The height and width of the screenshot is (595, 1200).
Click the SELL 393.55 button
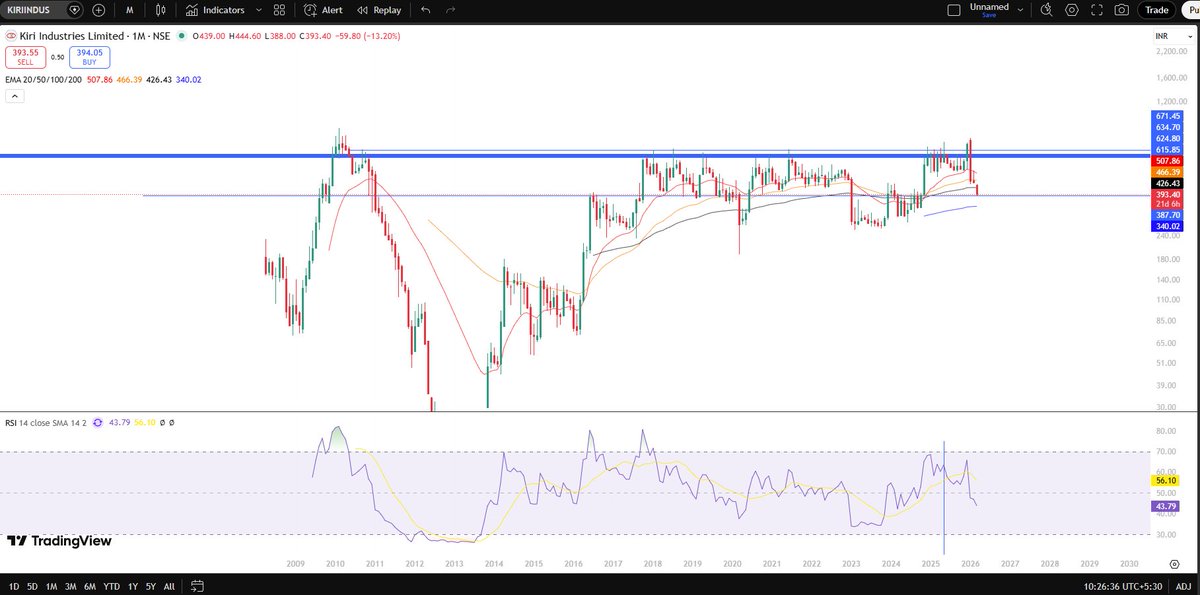pyautogui.click(x=24, y=56)
